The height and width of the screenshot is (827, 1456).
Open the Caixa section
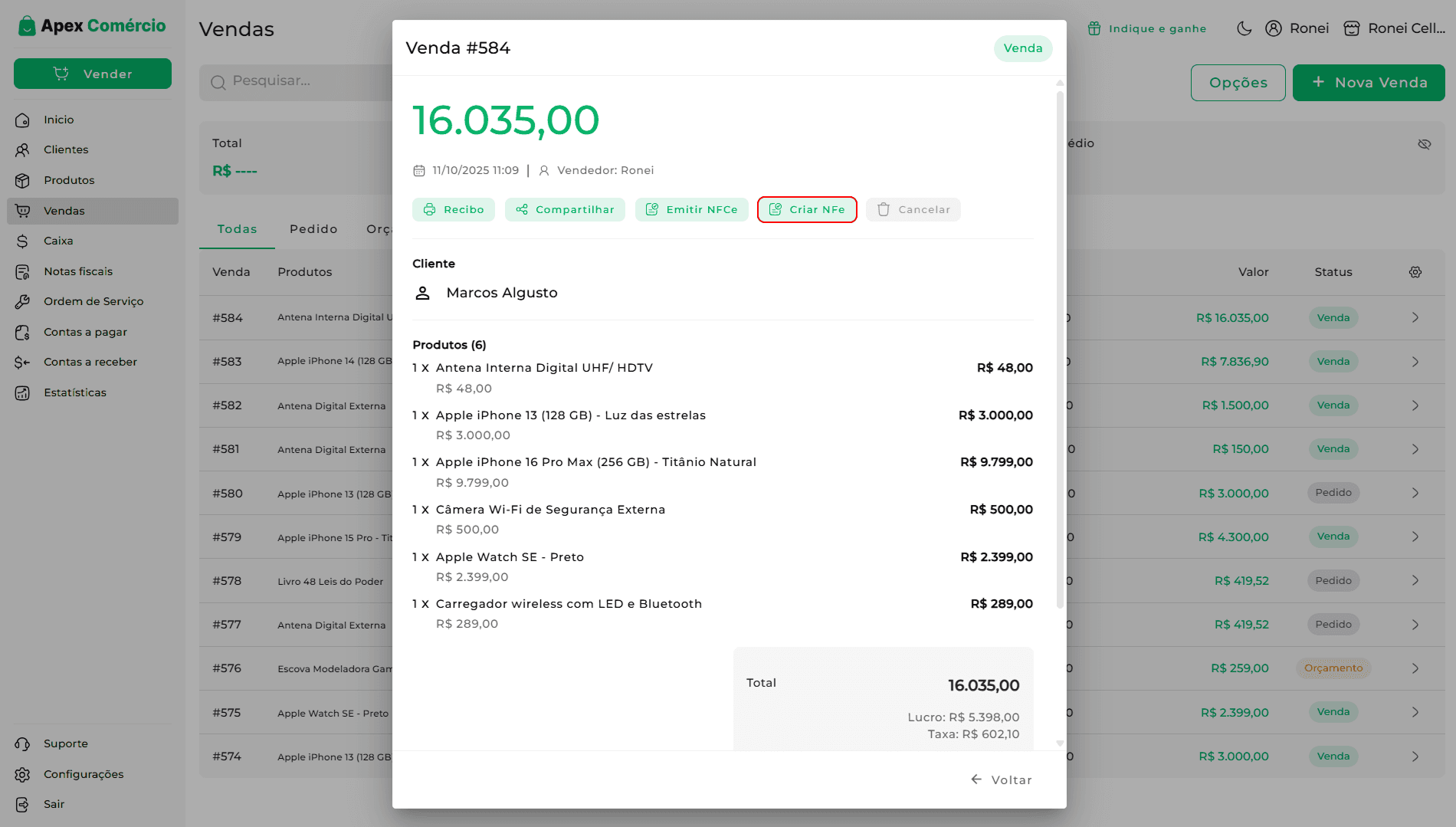pyautogui.click(x=93, y=241)
